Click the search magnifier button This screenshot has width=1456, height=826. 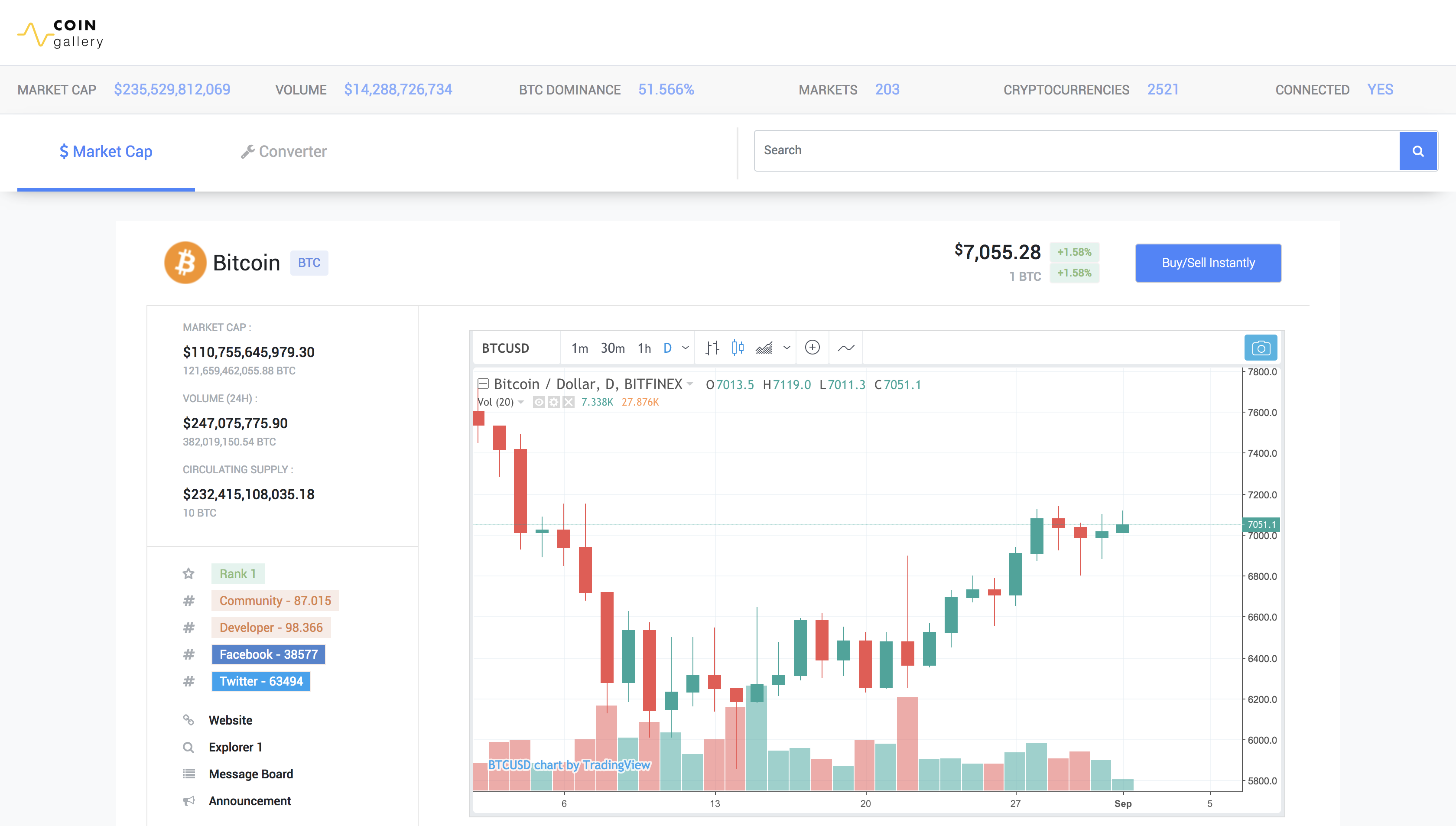[x=1417, y=151]
